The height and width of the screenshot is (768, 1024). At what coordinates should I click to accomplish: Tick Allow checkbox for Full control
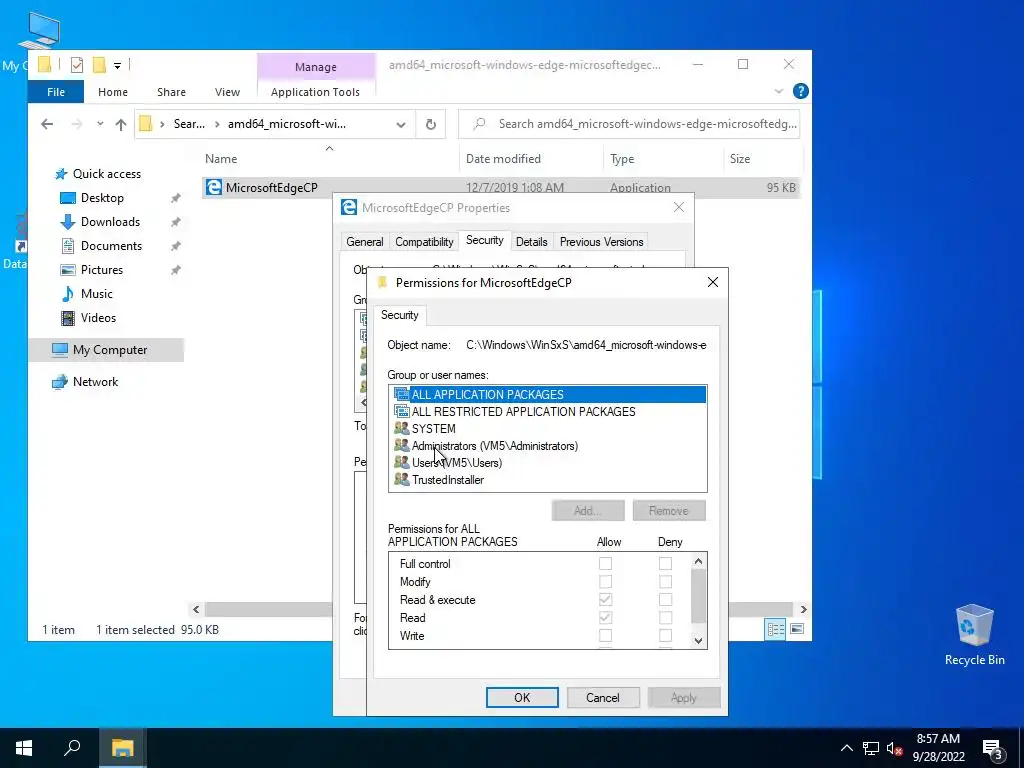point(605,564)
